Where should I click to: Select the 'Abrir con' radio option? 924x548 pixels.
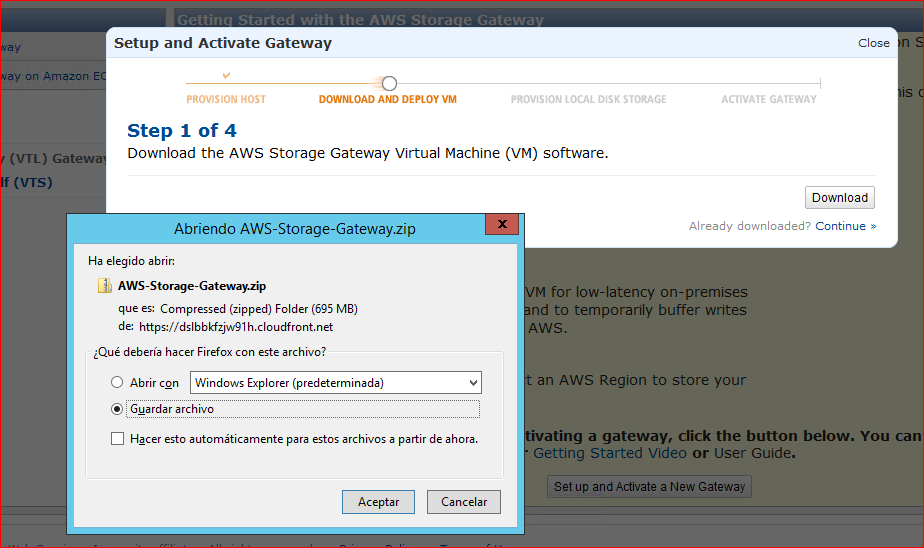[117, 382]
